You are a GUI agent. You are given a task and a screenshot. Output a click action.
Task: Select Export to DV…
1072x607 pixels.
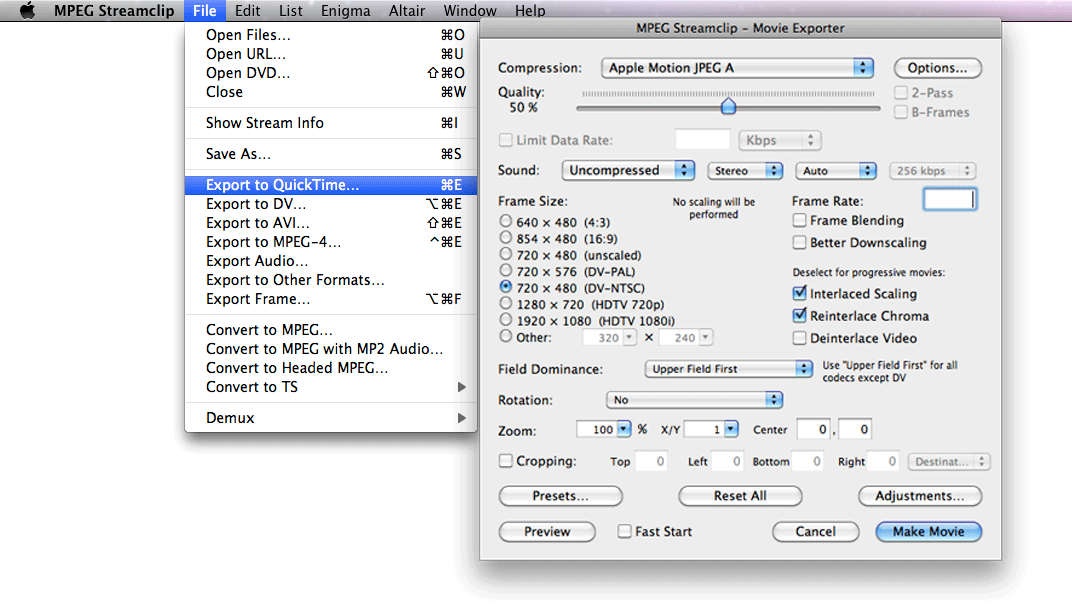331,204
